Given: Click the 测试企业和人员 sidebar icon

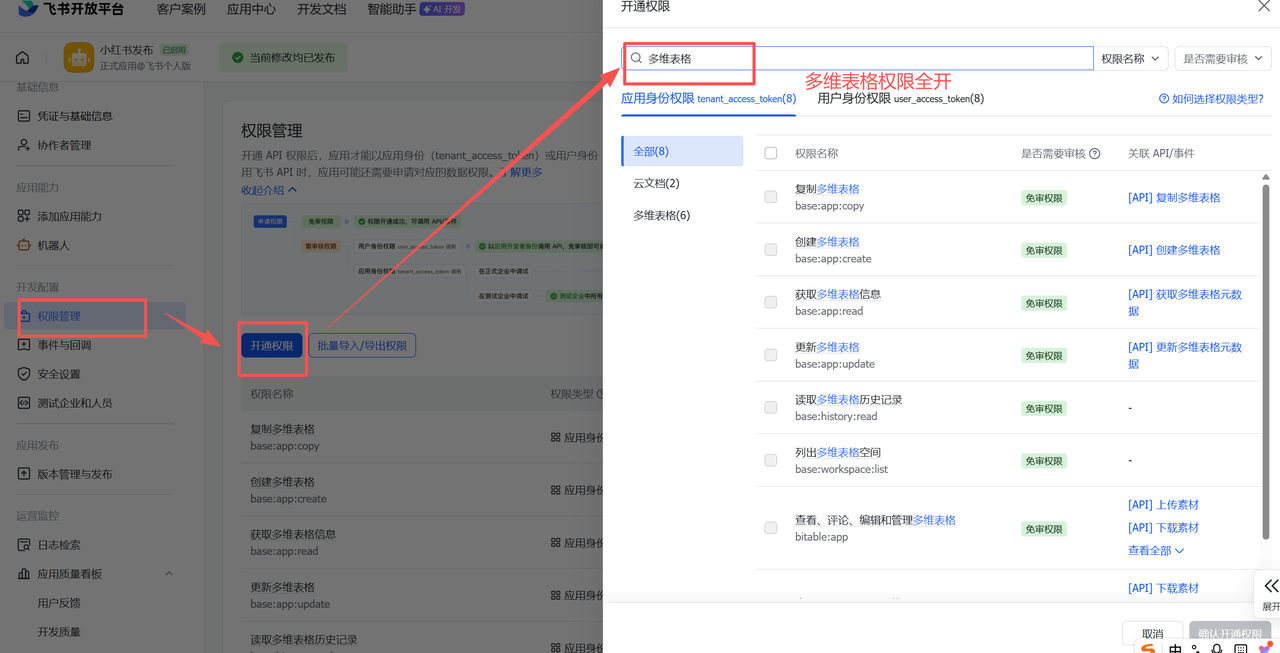Looking at the screenshot, I should 24,403.
